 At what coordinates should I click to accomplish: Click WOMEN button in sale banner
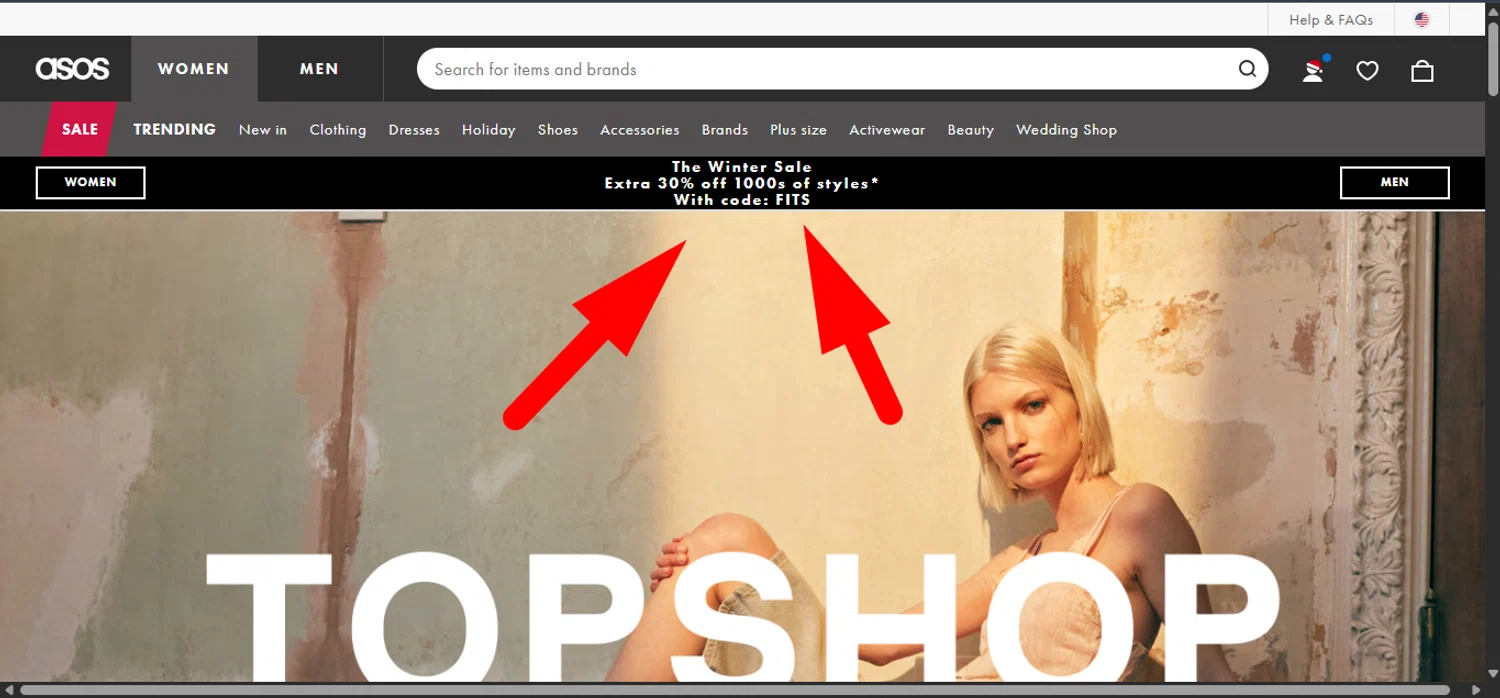pos(91,182)
